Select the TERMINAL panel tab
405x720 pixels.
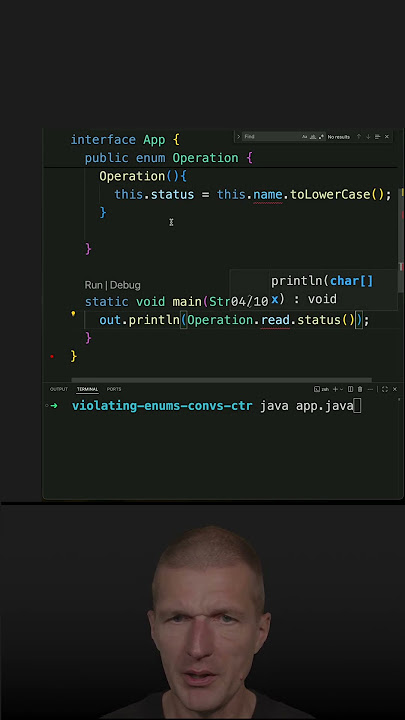pyautogui.click(x=87, y=389)
